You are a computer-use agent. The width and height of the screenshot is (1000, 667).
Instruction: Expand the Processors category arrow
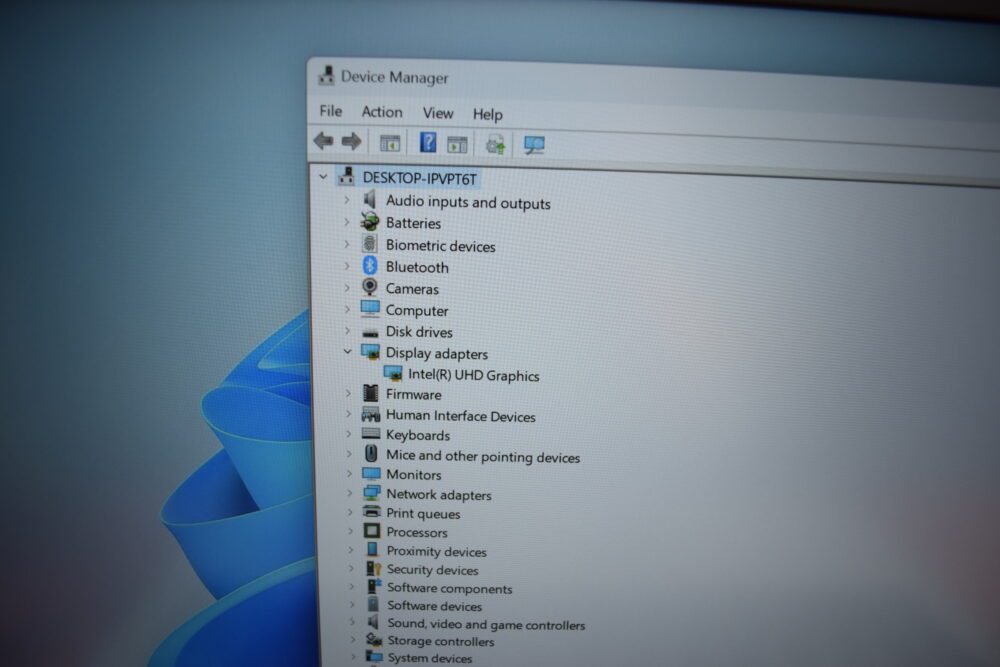350,531
